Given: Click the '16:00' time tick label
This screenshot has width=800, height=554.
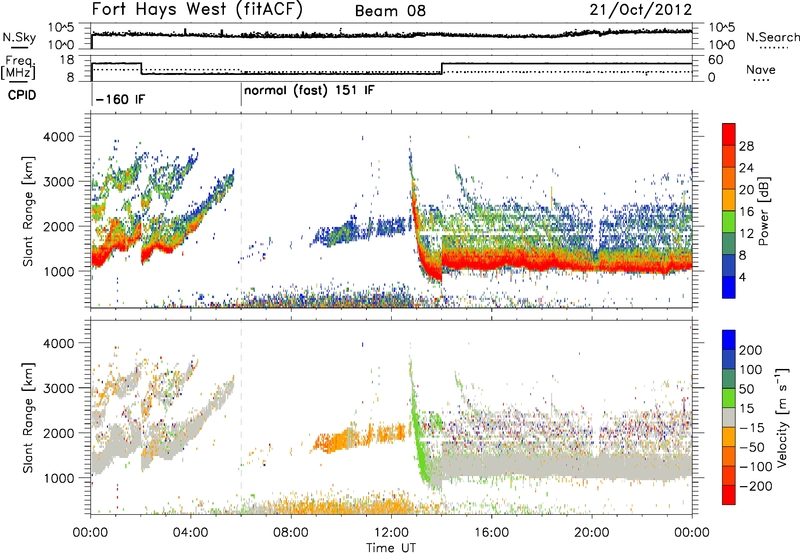Looking at the screenshot, I should pyautogui.click(x=491, y=533).
